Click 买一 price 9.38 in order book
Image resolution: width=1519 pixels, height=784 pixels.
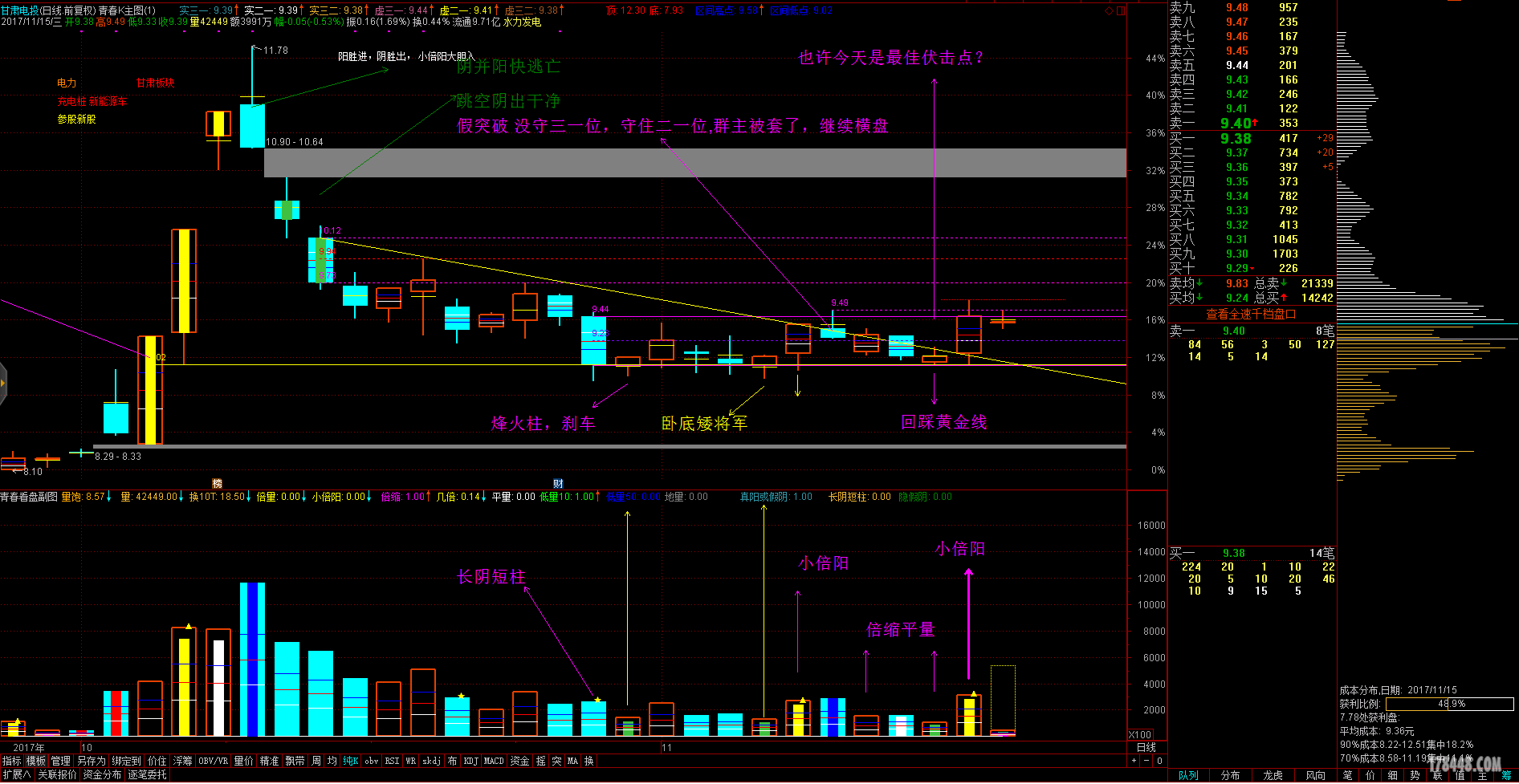1236,138
